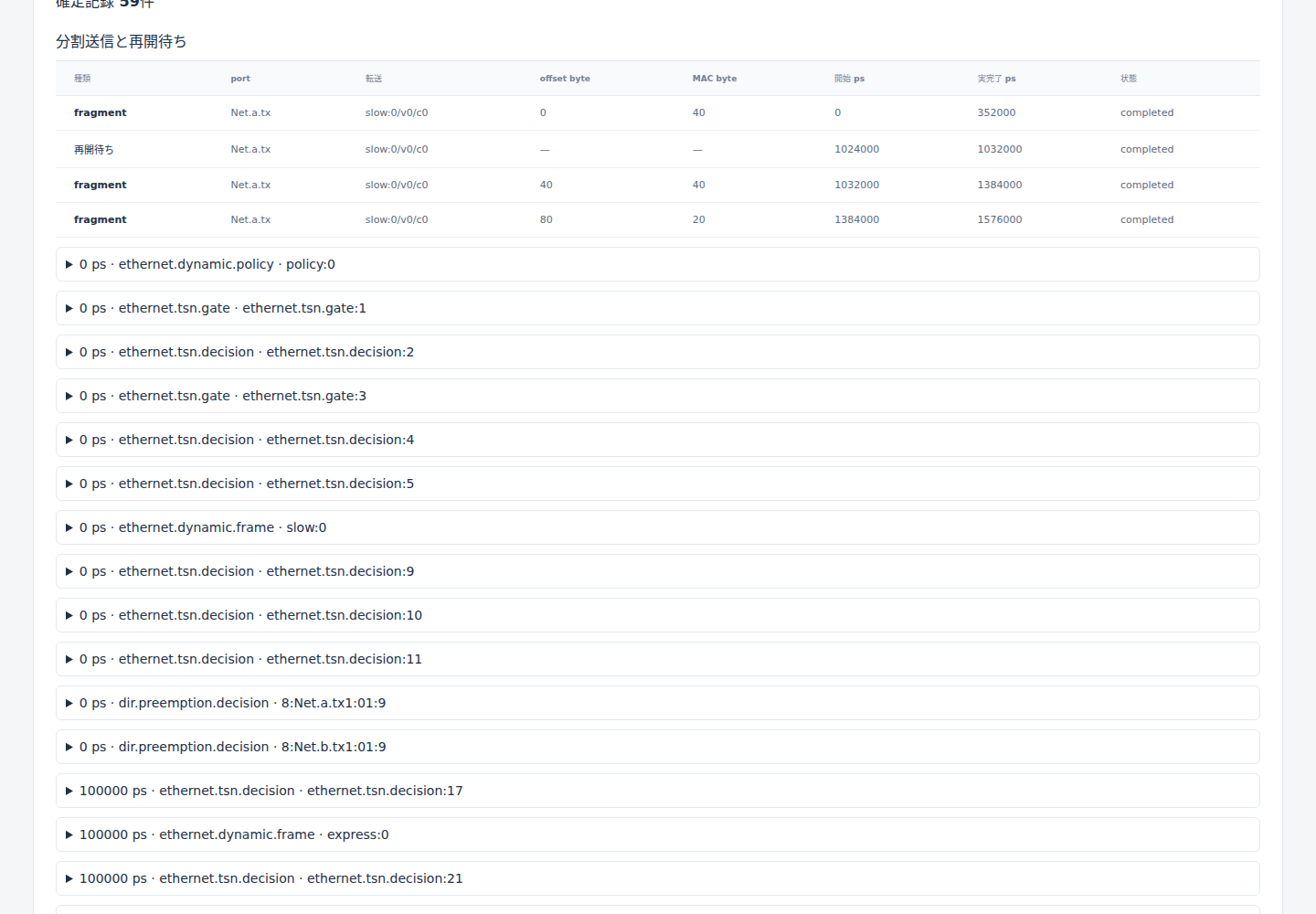Open the ethernet.tsn.decision:2 details
Viewport: 1316px width, 914px height.
[657, 352]
